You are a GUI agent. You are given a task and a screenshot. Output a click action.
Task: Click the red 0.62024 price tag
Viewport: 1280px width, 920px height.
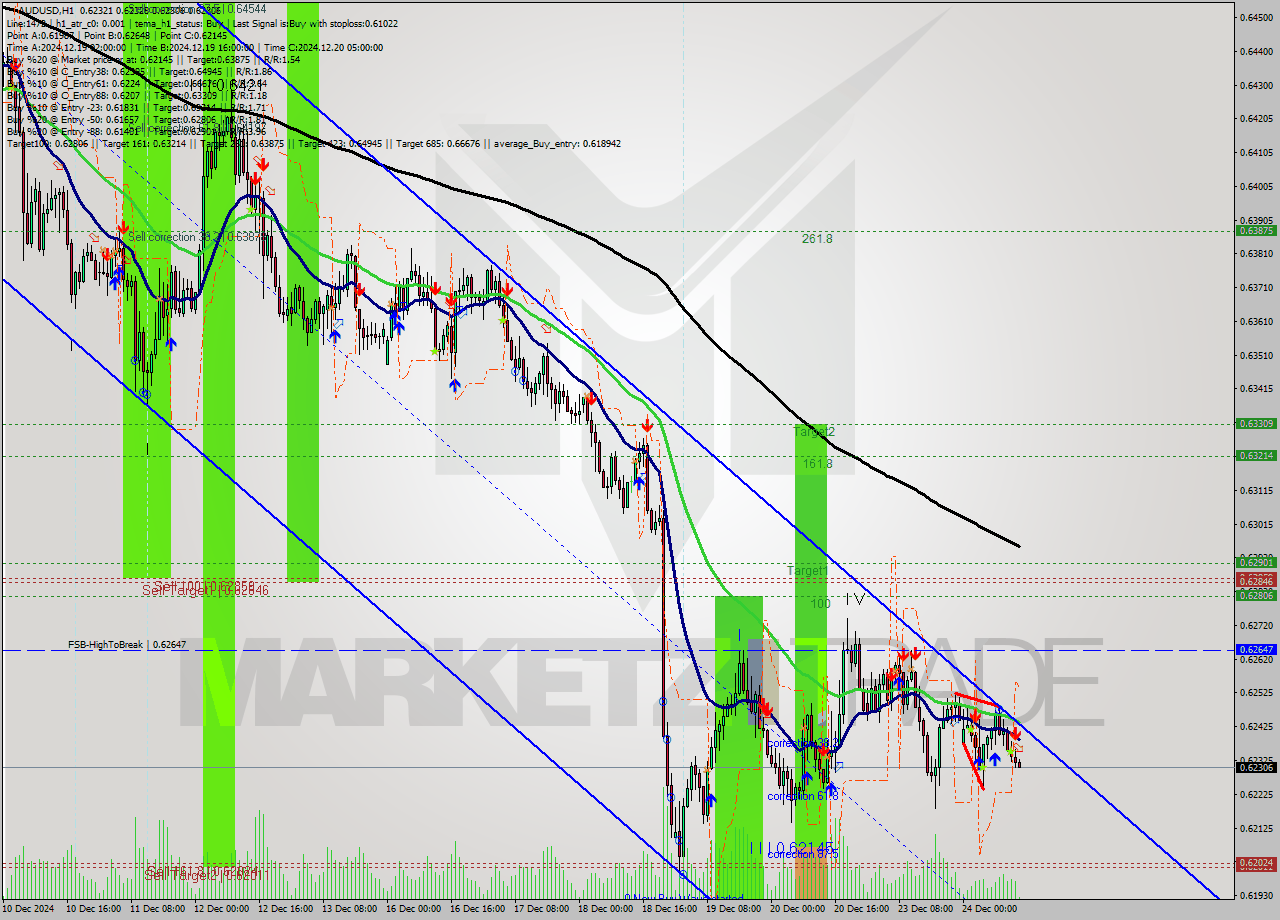1256,863
